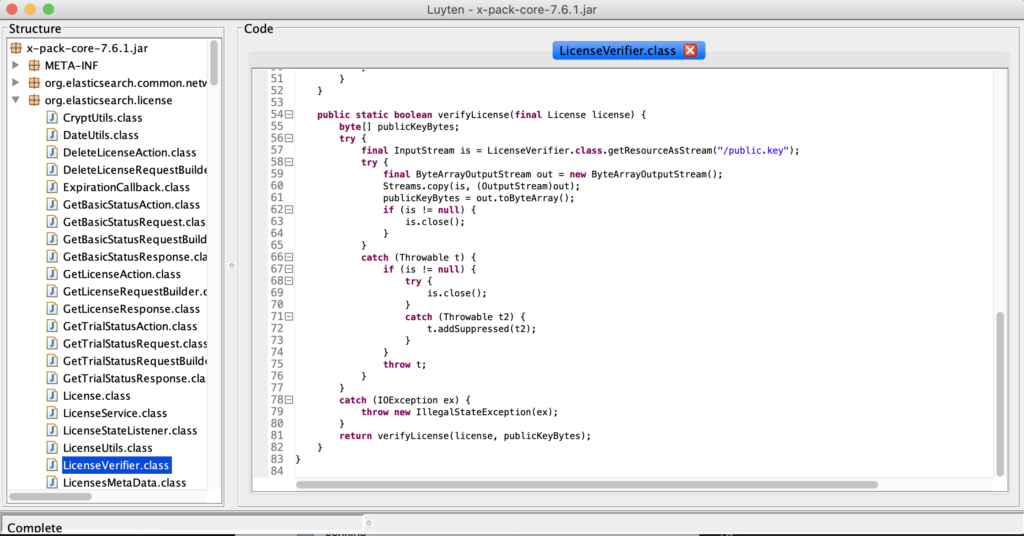The image size is (1024, 536).
Task: Click the Structure panel vertical scrollbar
Action: [214, 63]
